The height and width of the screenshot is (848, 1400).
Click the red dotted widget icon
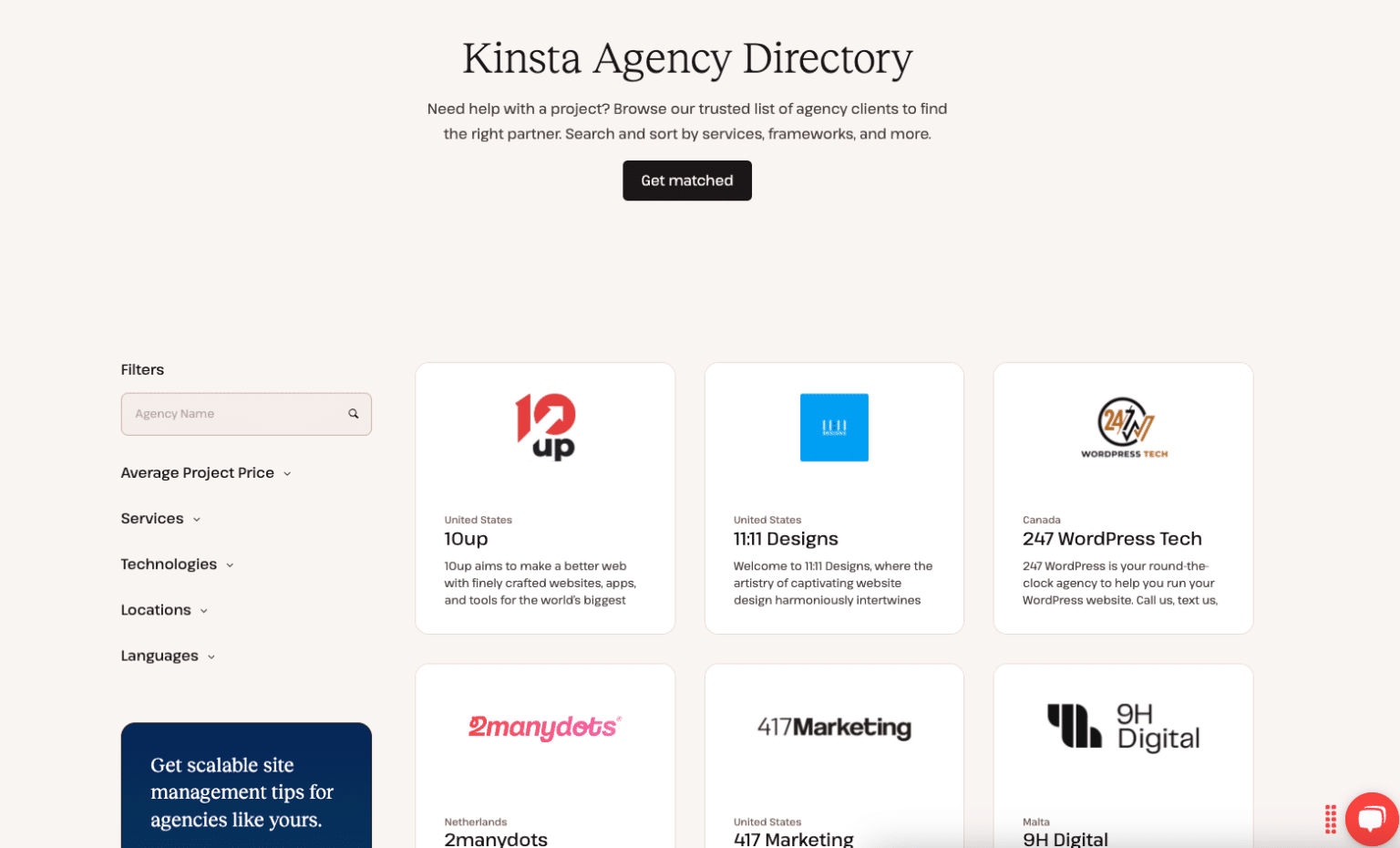pos(1329,819)
